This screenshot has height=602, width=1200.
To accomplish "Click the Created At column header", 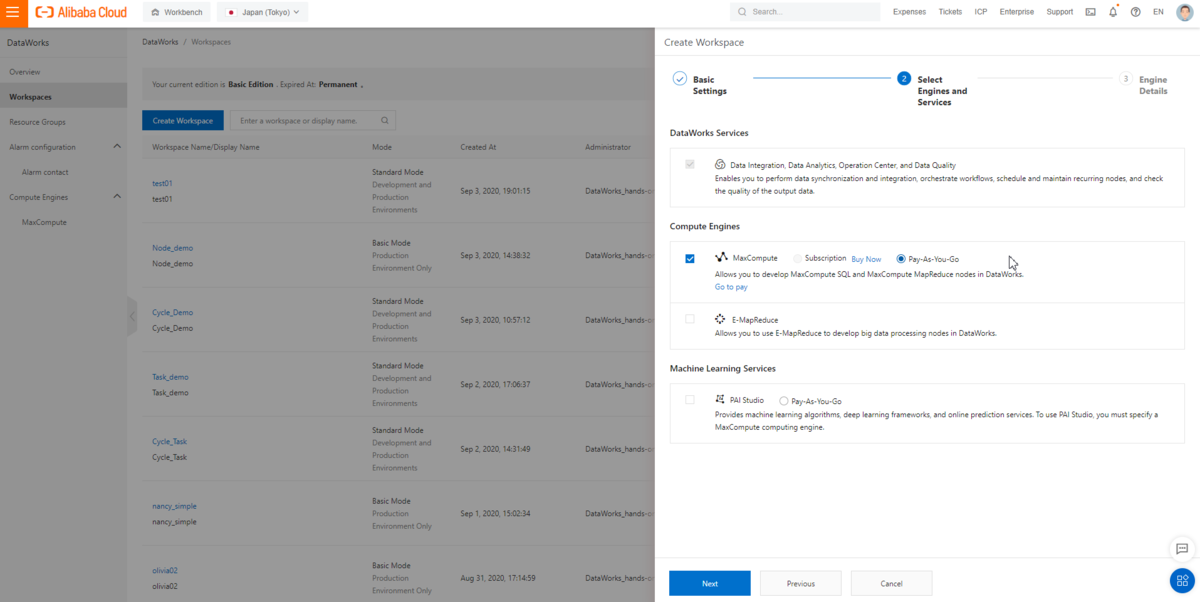I will click(478, 147).
